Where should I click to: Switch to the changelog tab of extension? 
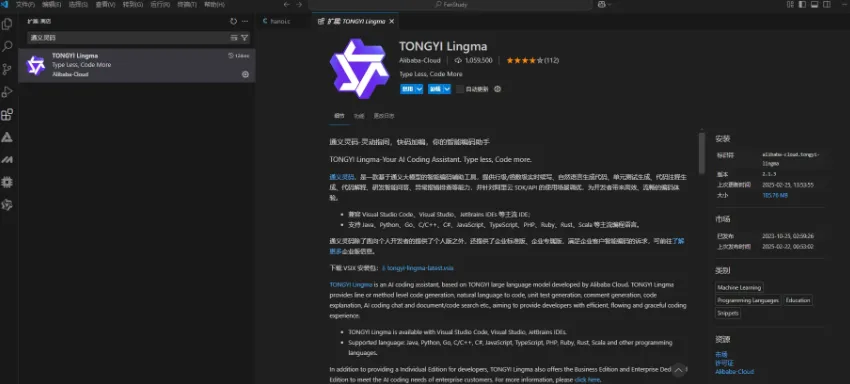[x=383, y=116]
